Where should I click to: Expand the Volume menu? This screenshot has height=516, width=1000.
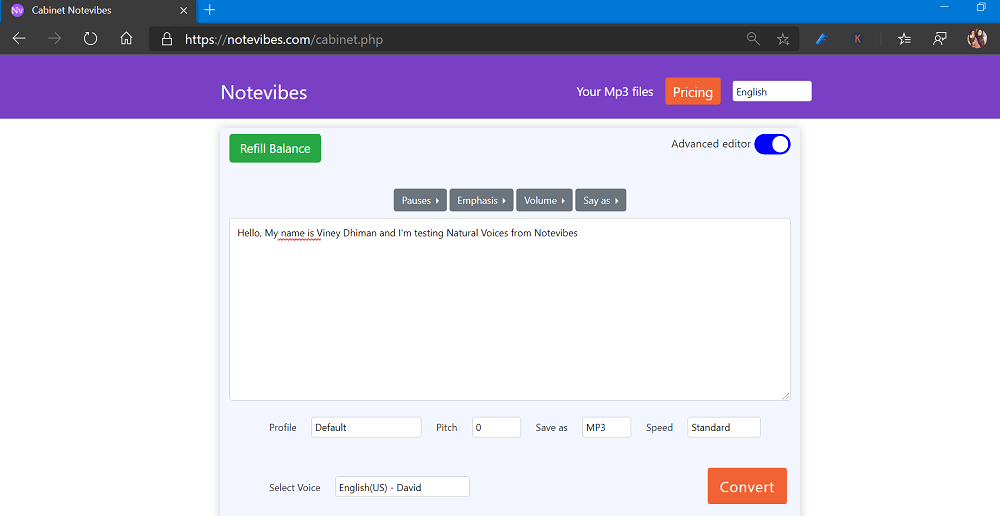545,200
